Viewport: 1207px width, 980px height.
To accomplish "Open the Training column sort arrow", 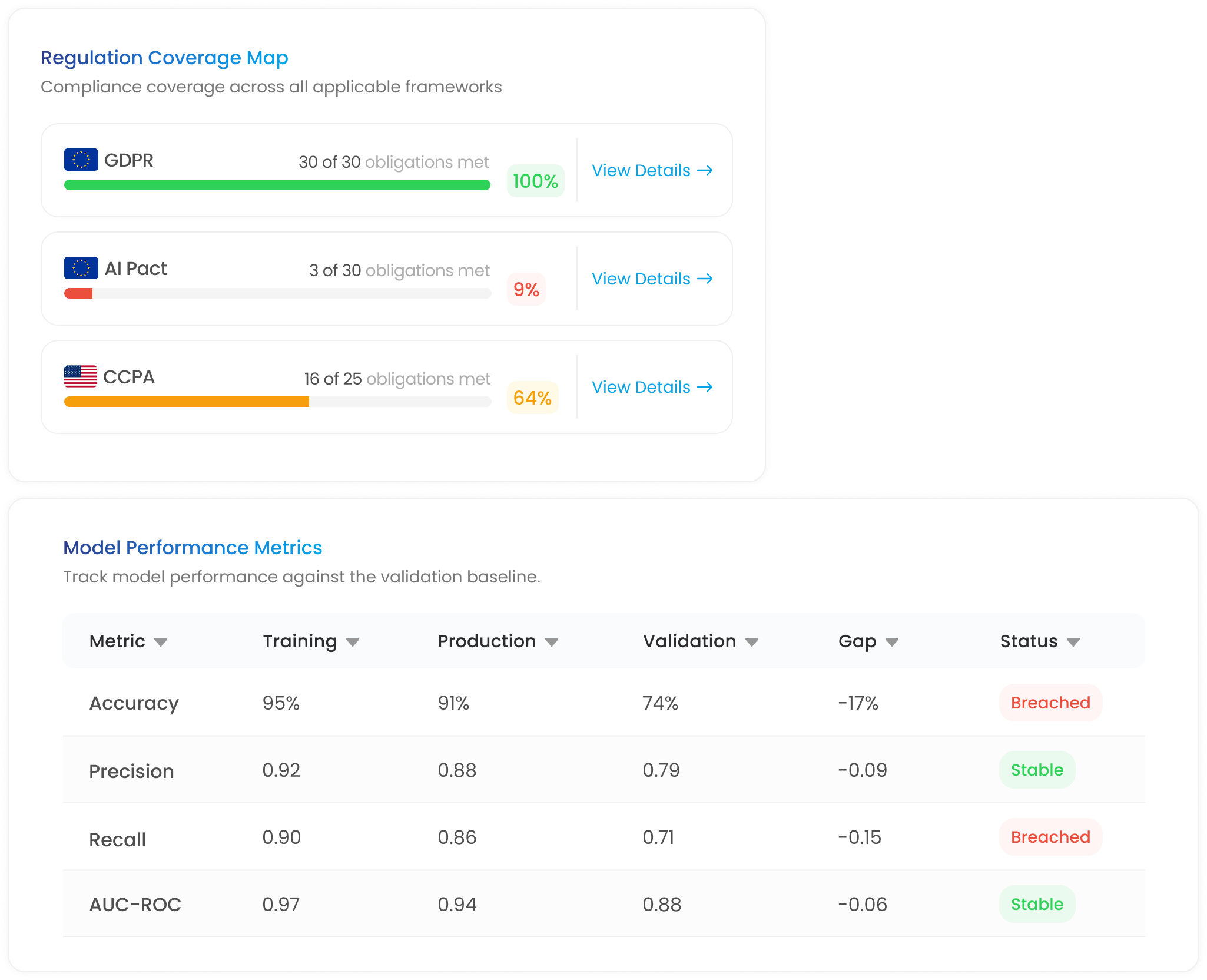I will click(x=353, y=642).
